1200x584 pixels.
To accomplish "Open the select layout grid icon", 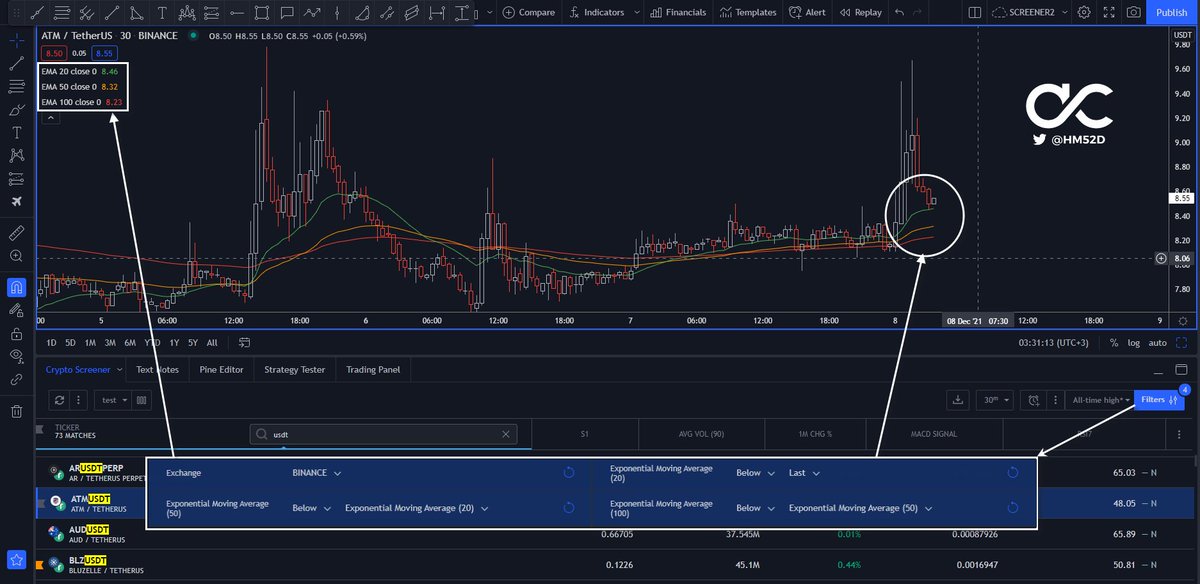I will pos(975,13).
